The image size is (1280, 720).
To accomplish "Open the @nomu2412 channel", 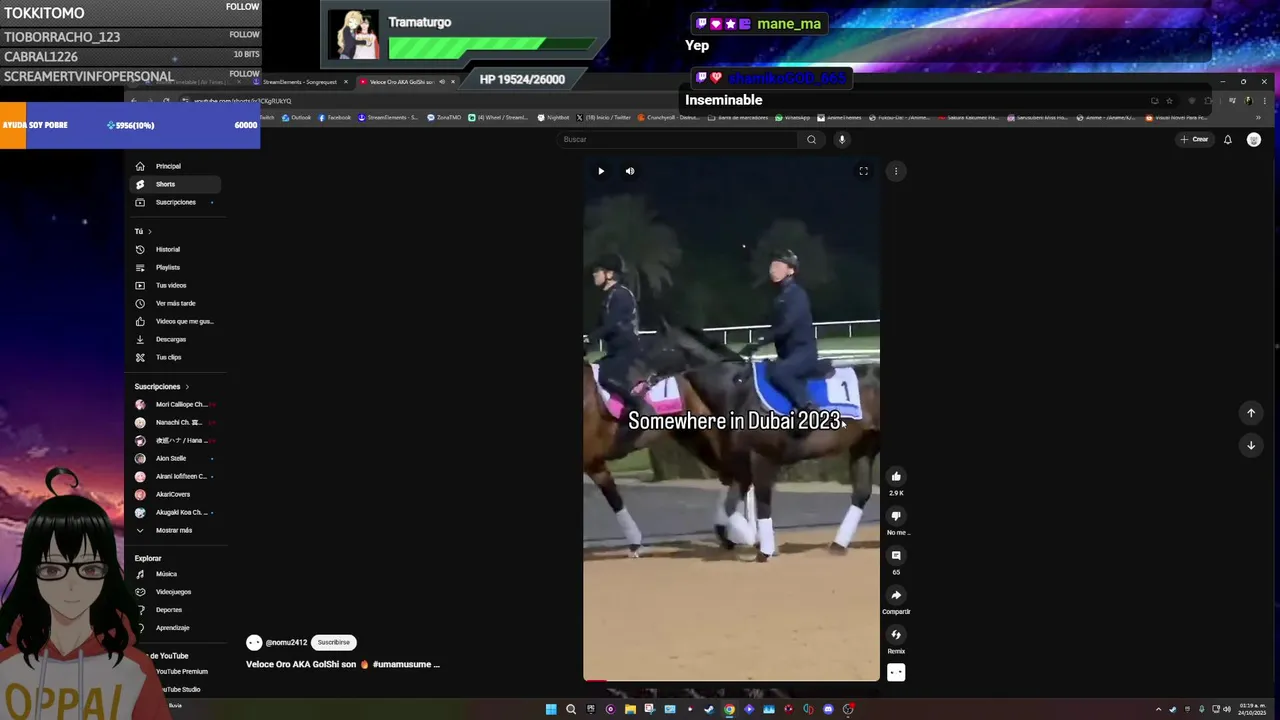I will (286, 643).
